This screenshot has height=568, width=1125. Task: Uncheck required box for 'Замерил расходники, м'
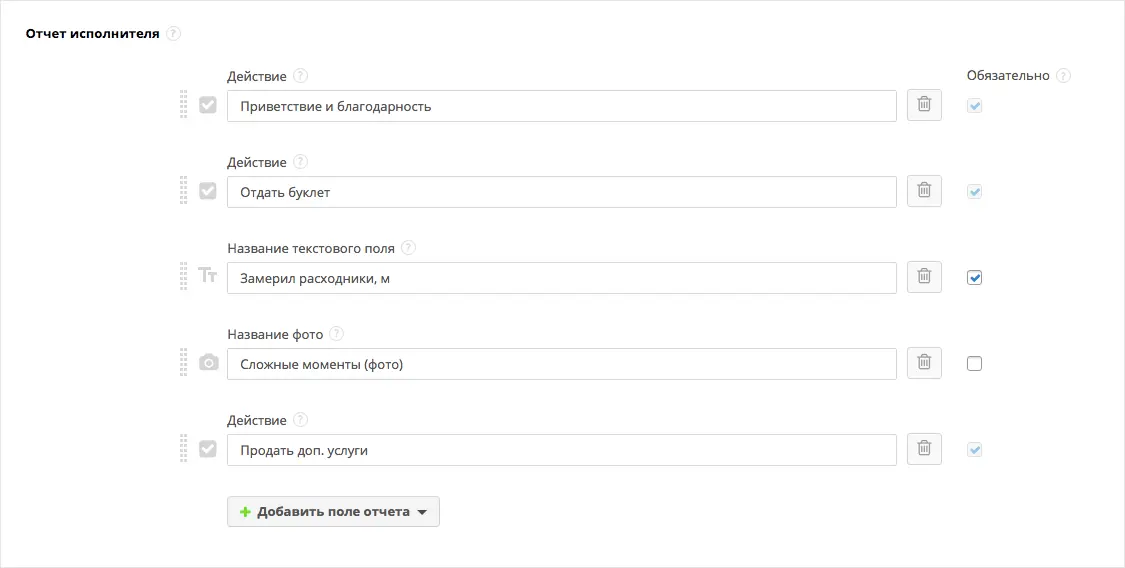(974, 278)
